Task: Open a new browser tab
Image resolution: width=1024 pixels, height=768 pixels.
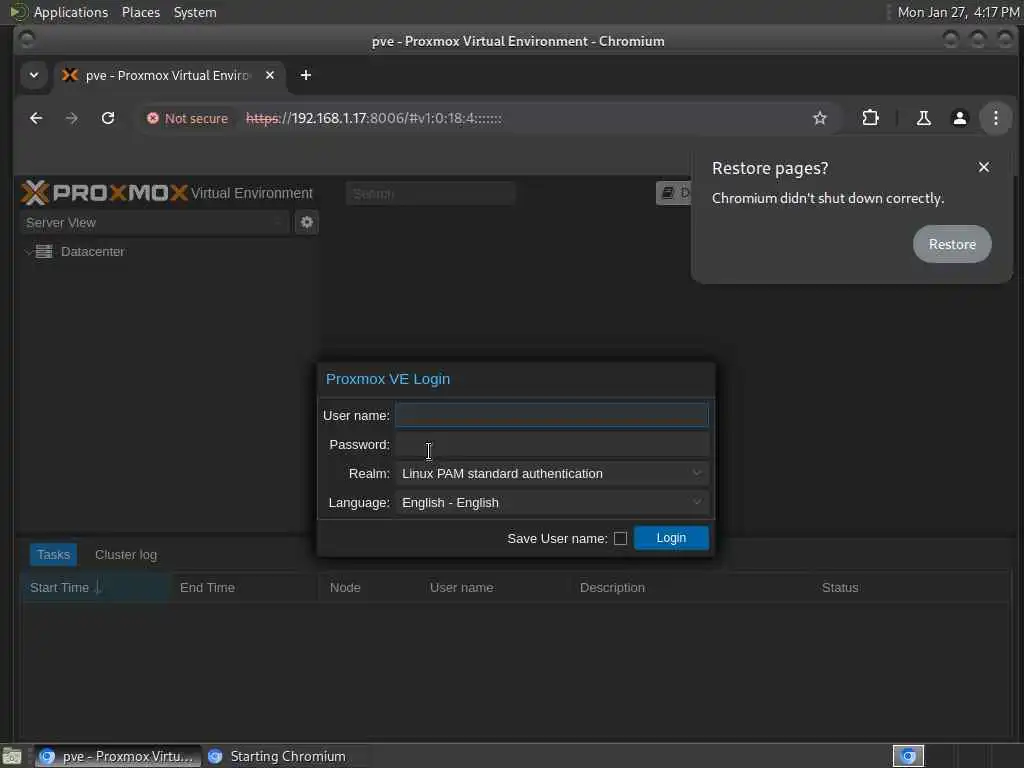Action: click(306, 75)
